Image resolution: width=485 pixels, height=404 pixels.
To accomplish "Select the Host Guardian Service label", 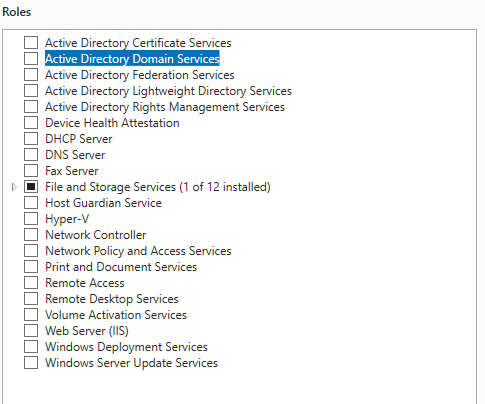I will pyautogui.click(x=103, y=203).
